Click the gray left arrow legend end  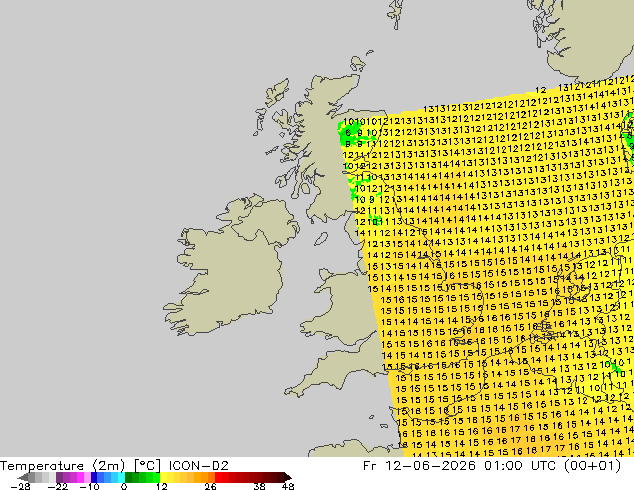coord(22,477)
